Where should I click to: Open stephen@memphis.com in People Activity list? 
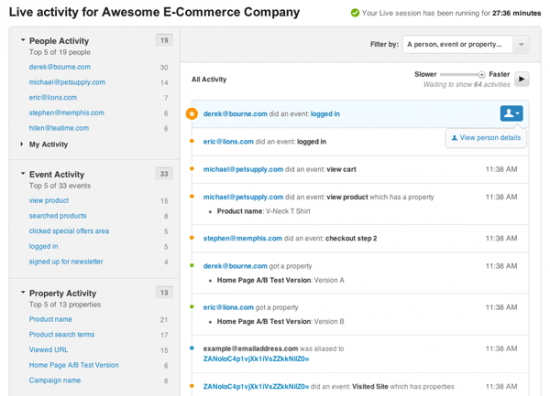point(67,113)
